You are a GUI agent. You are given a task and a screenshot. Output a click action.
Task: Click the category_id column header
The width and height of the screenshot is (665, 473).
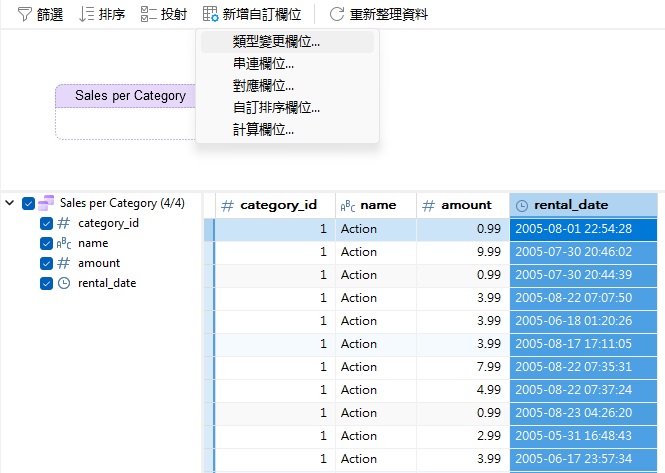coord(278,205)
